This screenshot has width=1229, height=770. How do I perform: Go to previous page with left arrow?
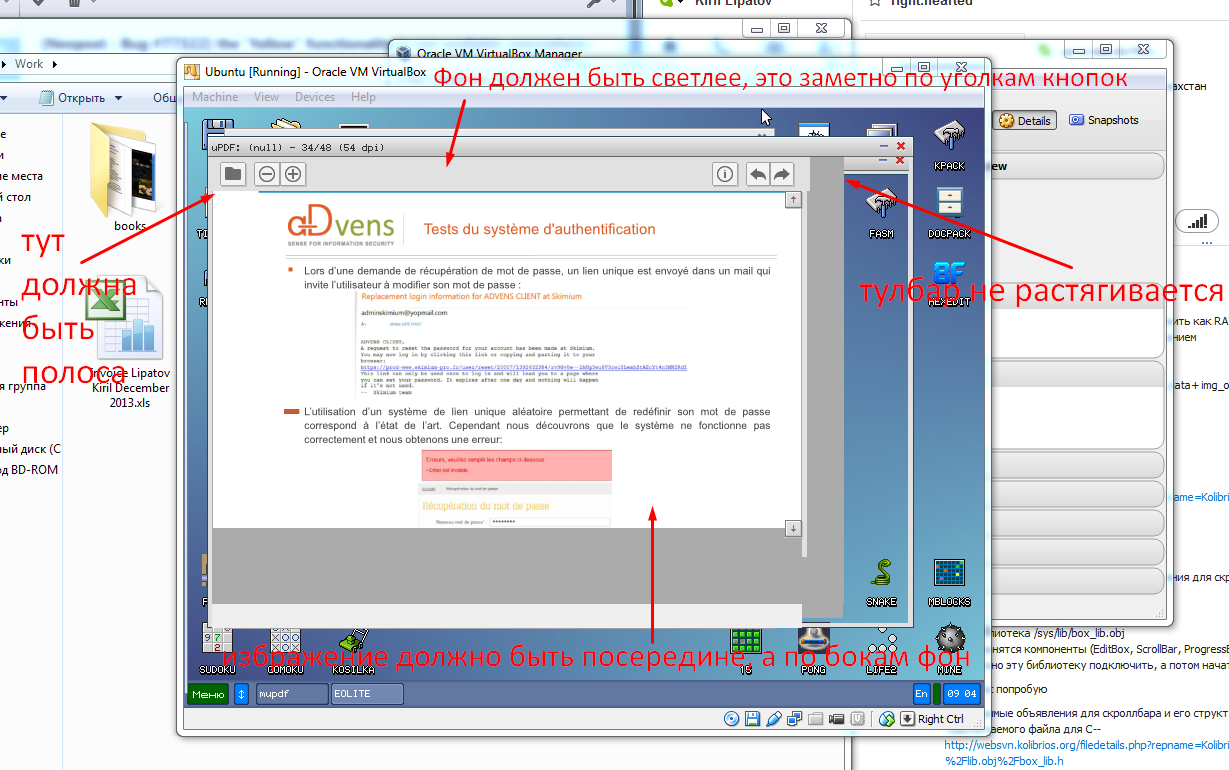pos(758,174)
